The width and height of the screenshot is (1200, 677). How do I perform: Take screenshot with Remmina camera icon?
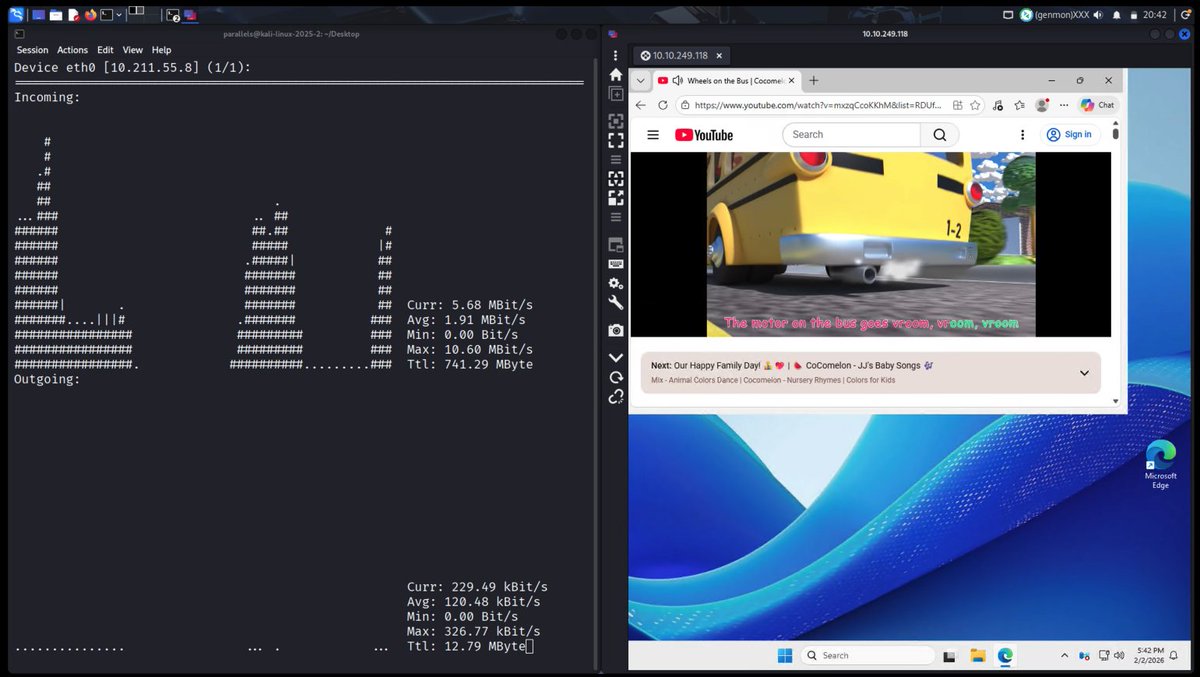coord(616,330)
